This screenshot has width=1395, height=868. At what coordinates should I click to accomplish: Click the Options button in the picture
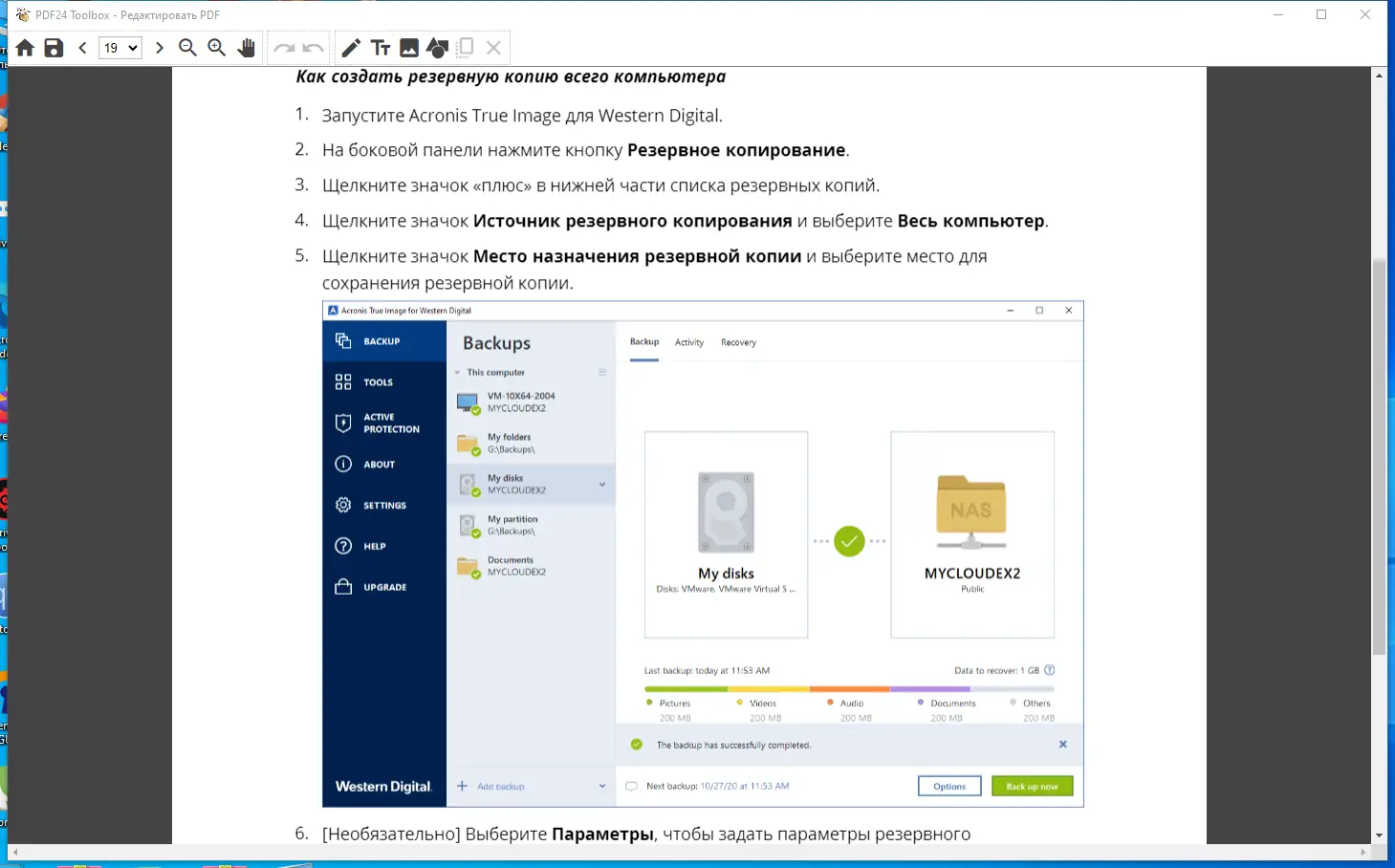click(x=949, y=786)
